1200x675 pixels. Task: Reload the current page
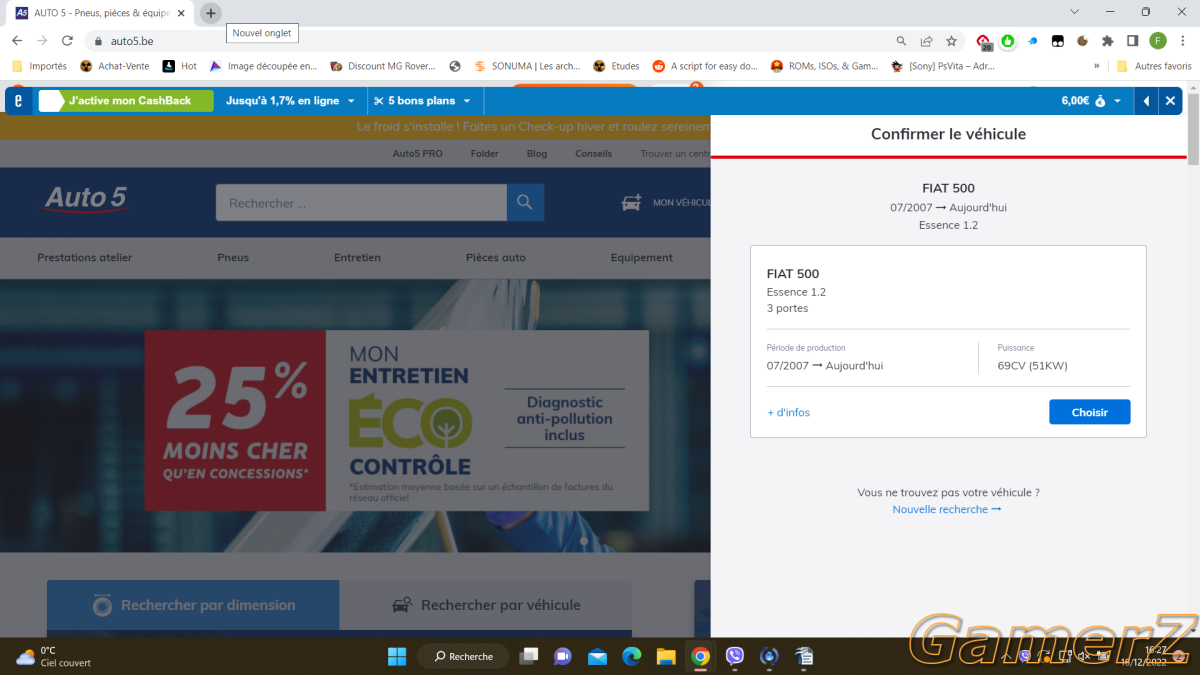point(67,41)
